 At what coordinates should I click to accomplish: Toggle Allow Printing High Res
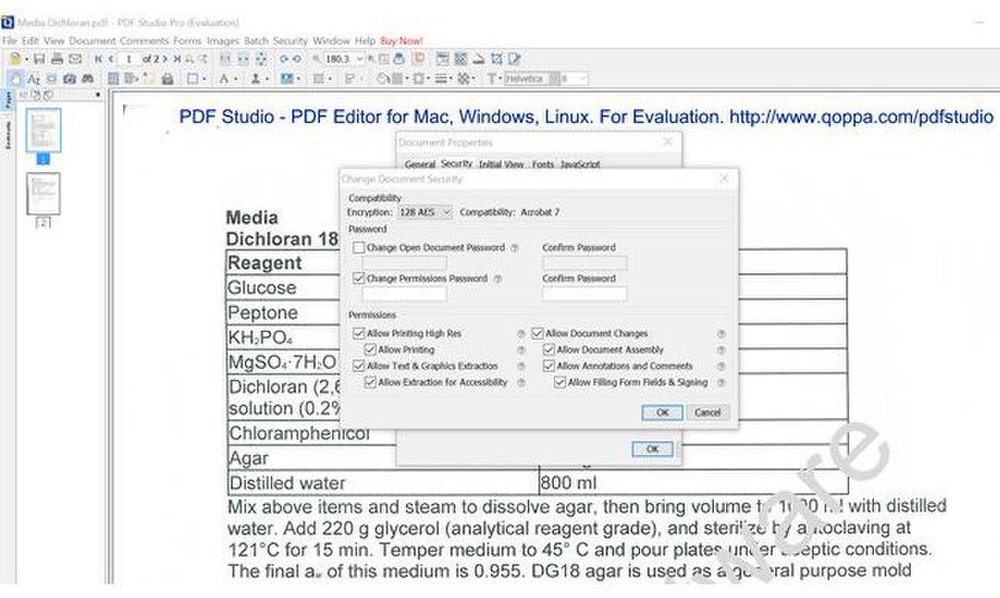pos(359,333)
